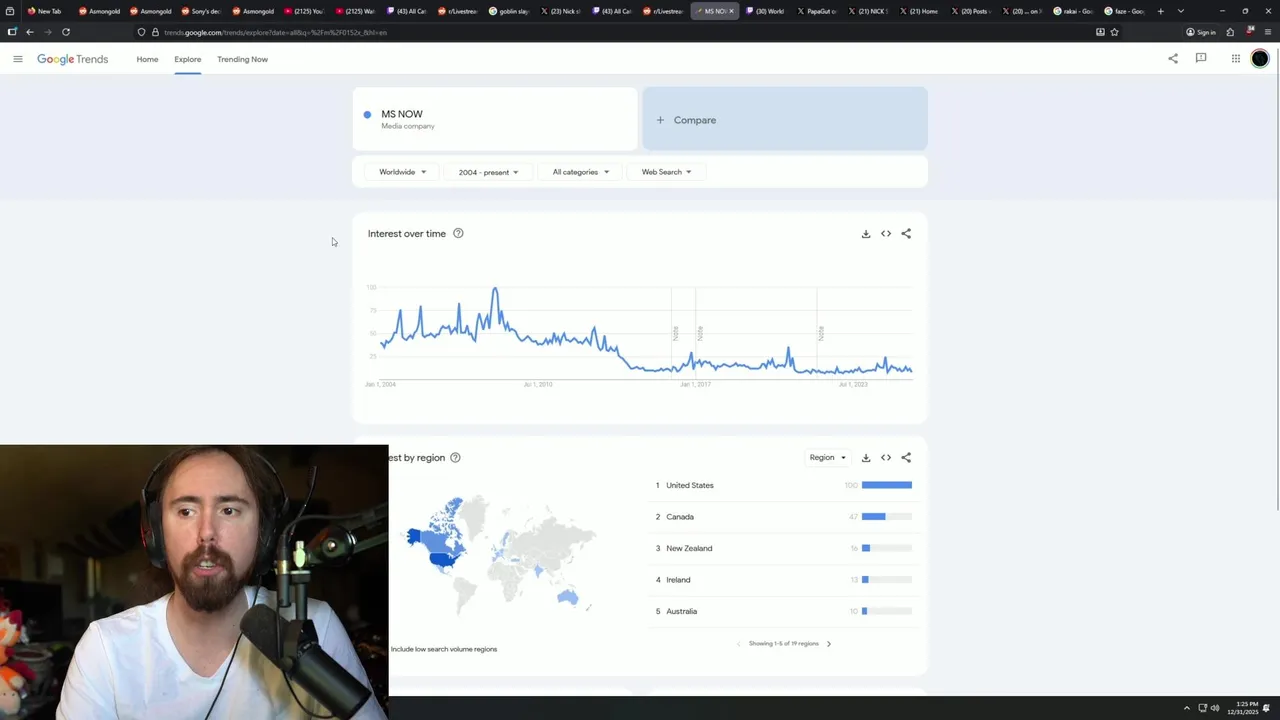Select New Zealand in region list
The height and width of the screenshot is (720, 1280).
click(x=689, y=548)
